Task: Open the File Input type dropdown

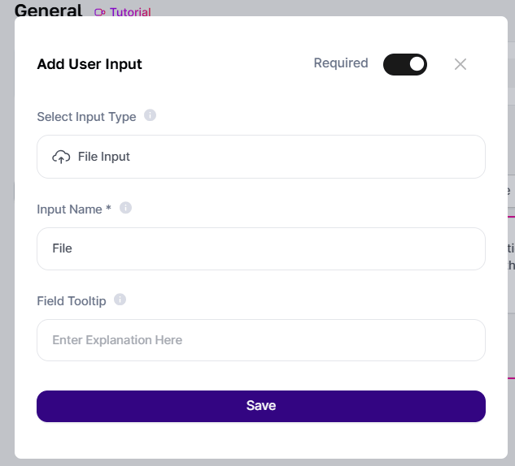Action: click(261, 157)
